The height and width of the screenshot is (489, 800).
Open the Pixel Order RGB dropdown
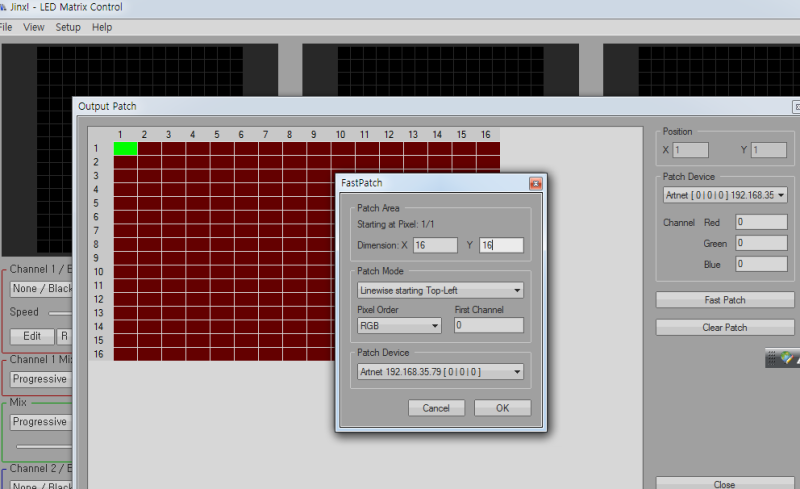coord(399,326)
